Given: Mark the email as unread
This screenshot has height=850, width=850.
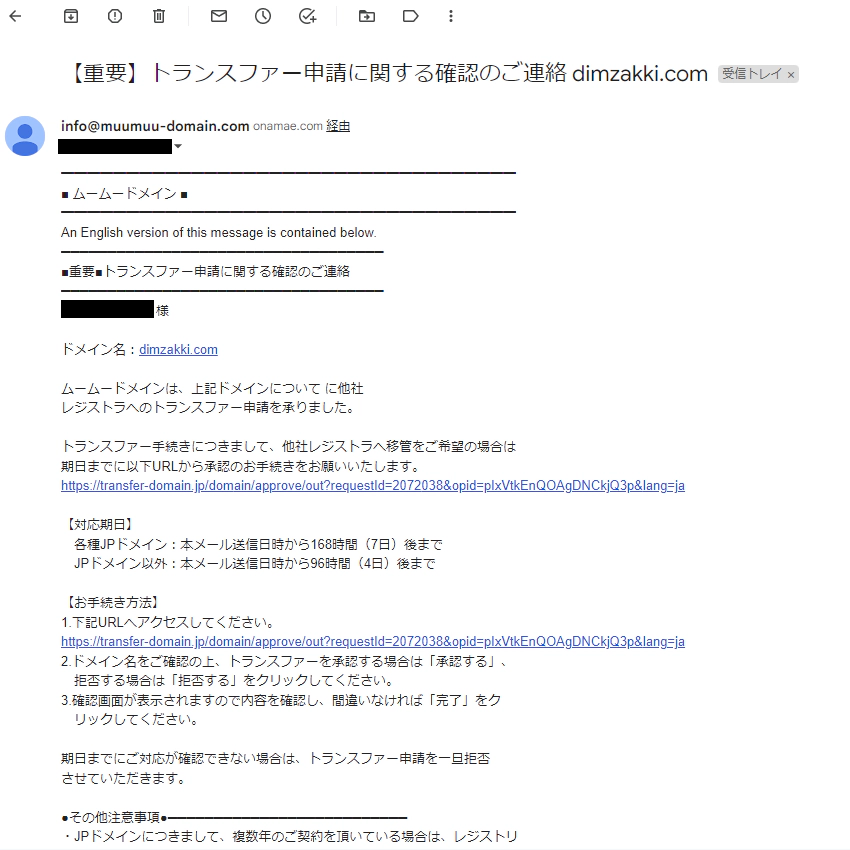Looking at the screenshot, I should (219, 16).
